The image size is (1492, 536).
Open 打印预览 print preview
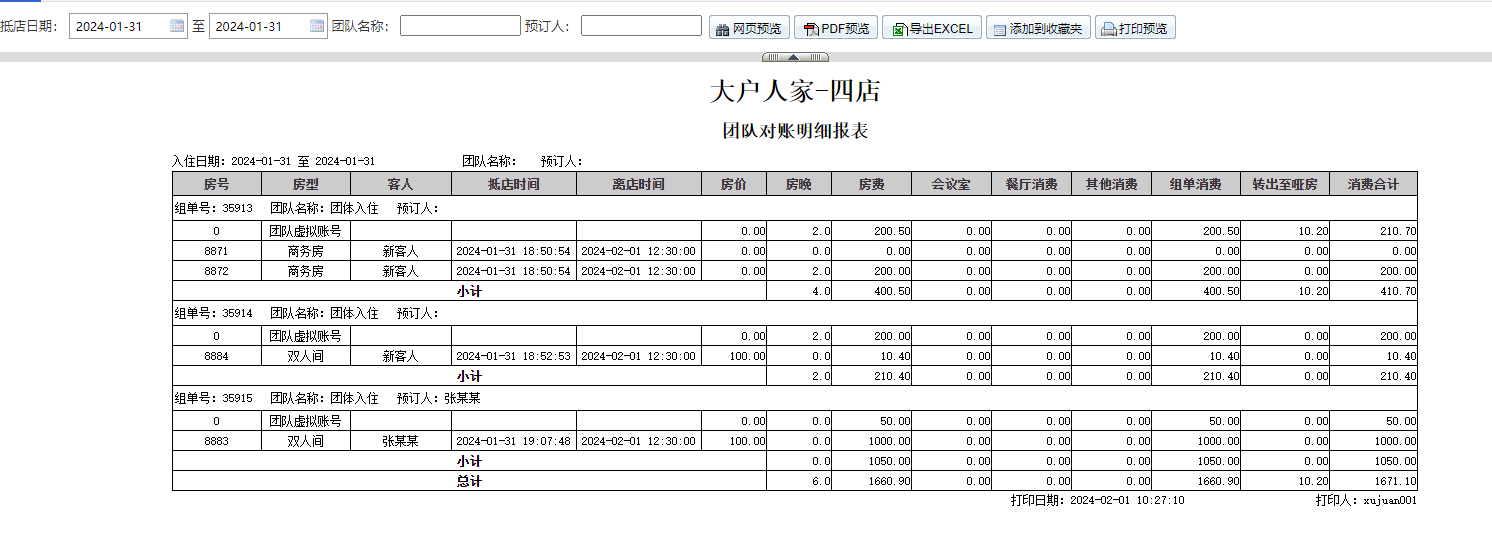pyautogui.click(x=1135, y=28)
